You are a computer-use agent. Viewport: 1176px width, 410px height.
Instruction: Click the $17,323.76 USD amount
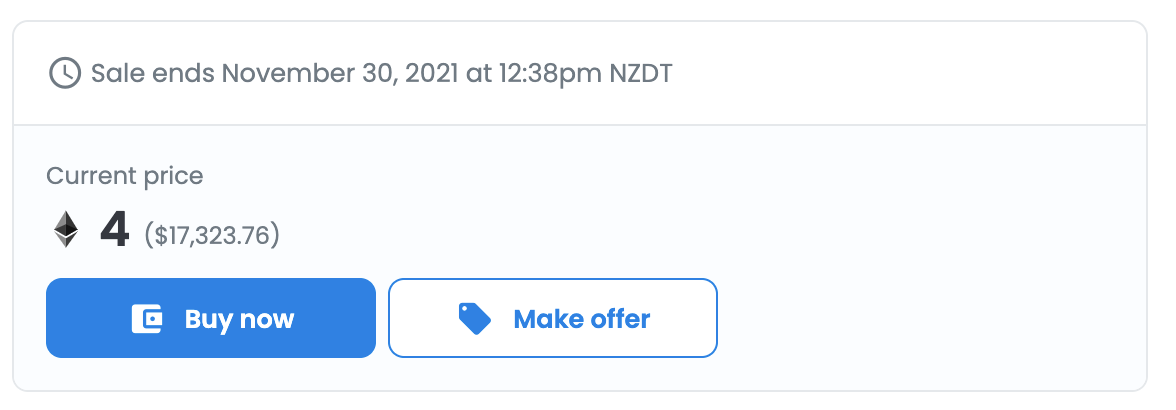pos(212,235)
